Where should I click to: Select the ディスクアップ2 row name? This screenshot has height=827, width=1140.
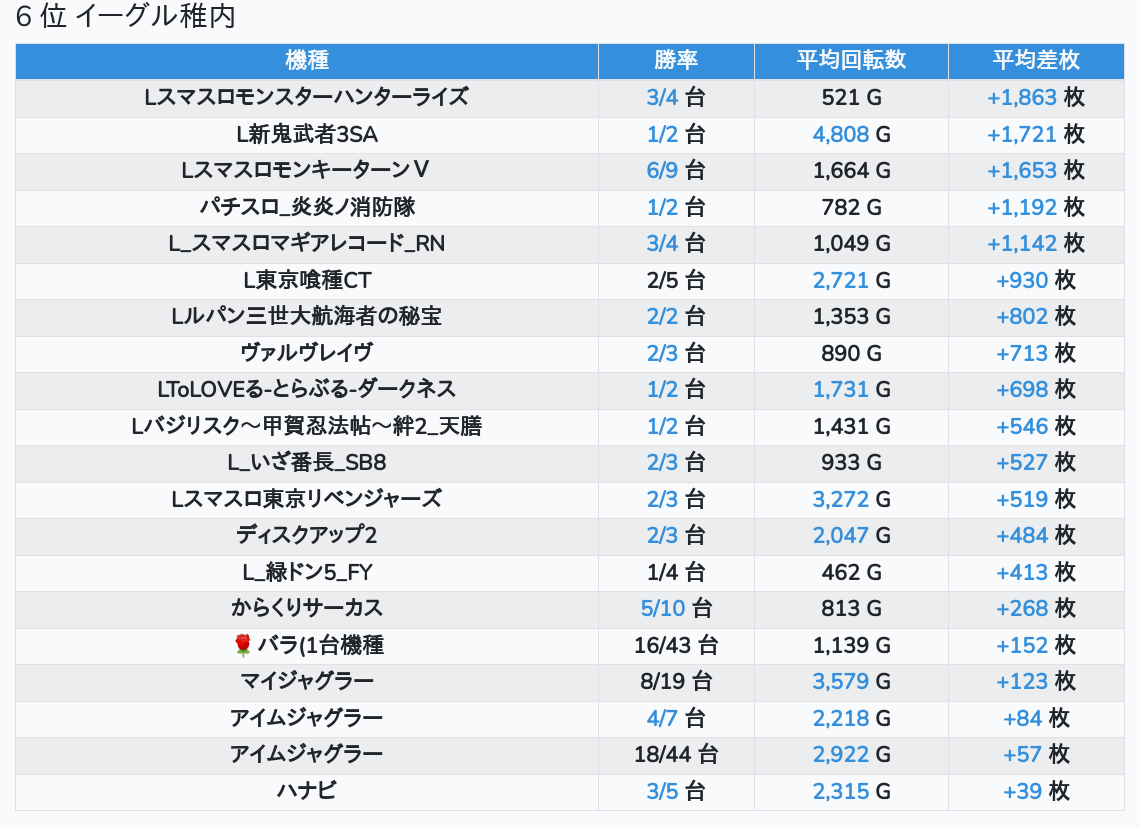[x=307, y=535]
